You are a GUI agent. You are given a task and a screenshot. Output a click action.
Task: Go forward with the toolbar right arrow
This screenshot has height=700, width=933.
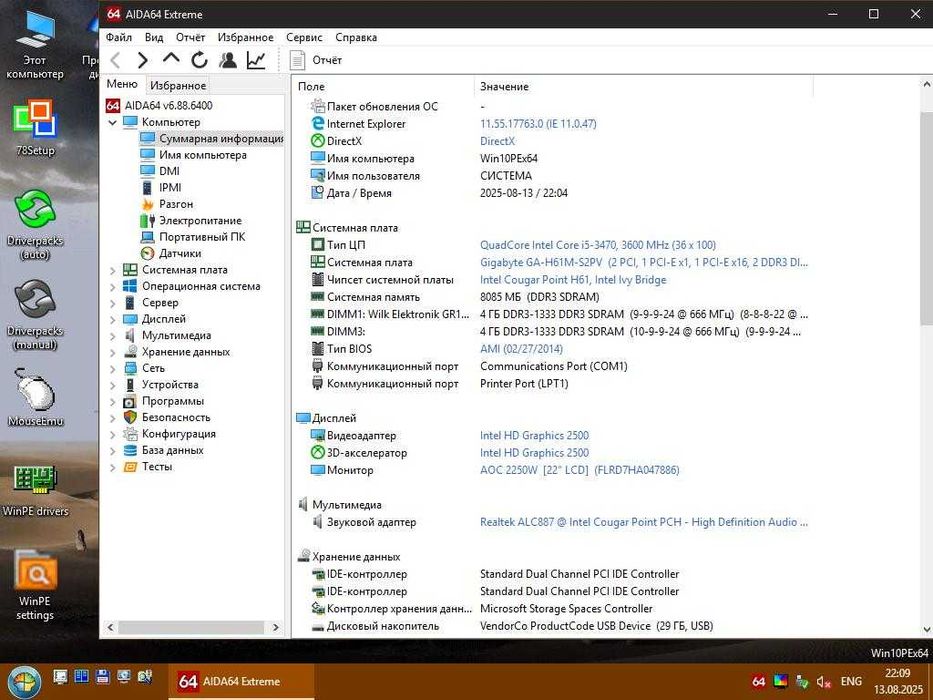[143, 60]
